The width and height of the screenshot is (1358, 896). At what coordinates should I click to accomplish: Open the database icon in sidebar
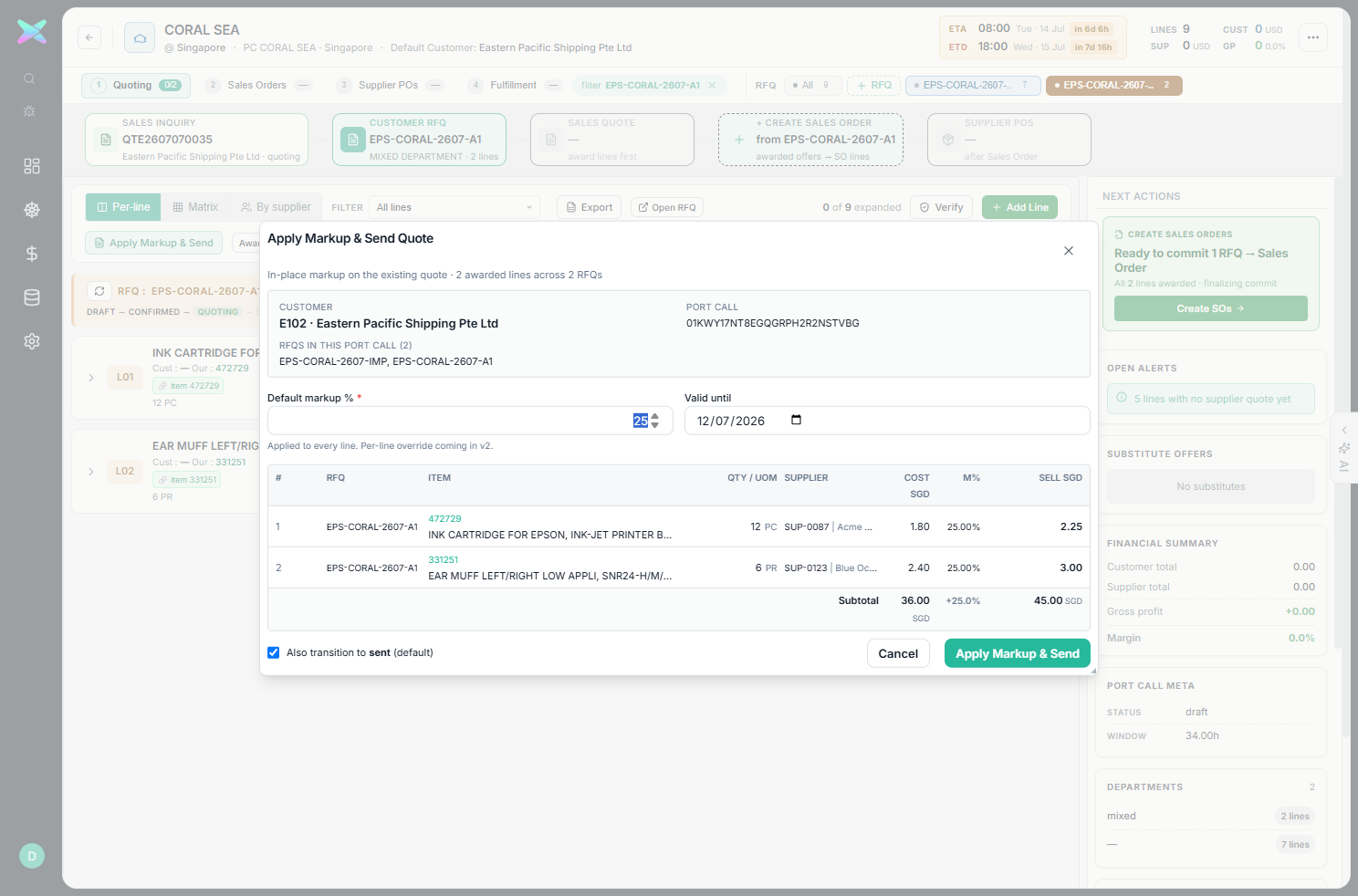[32, 297]
